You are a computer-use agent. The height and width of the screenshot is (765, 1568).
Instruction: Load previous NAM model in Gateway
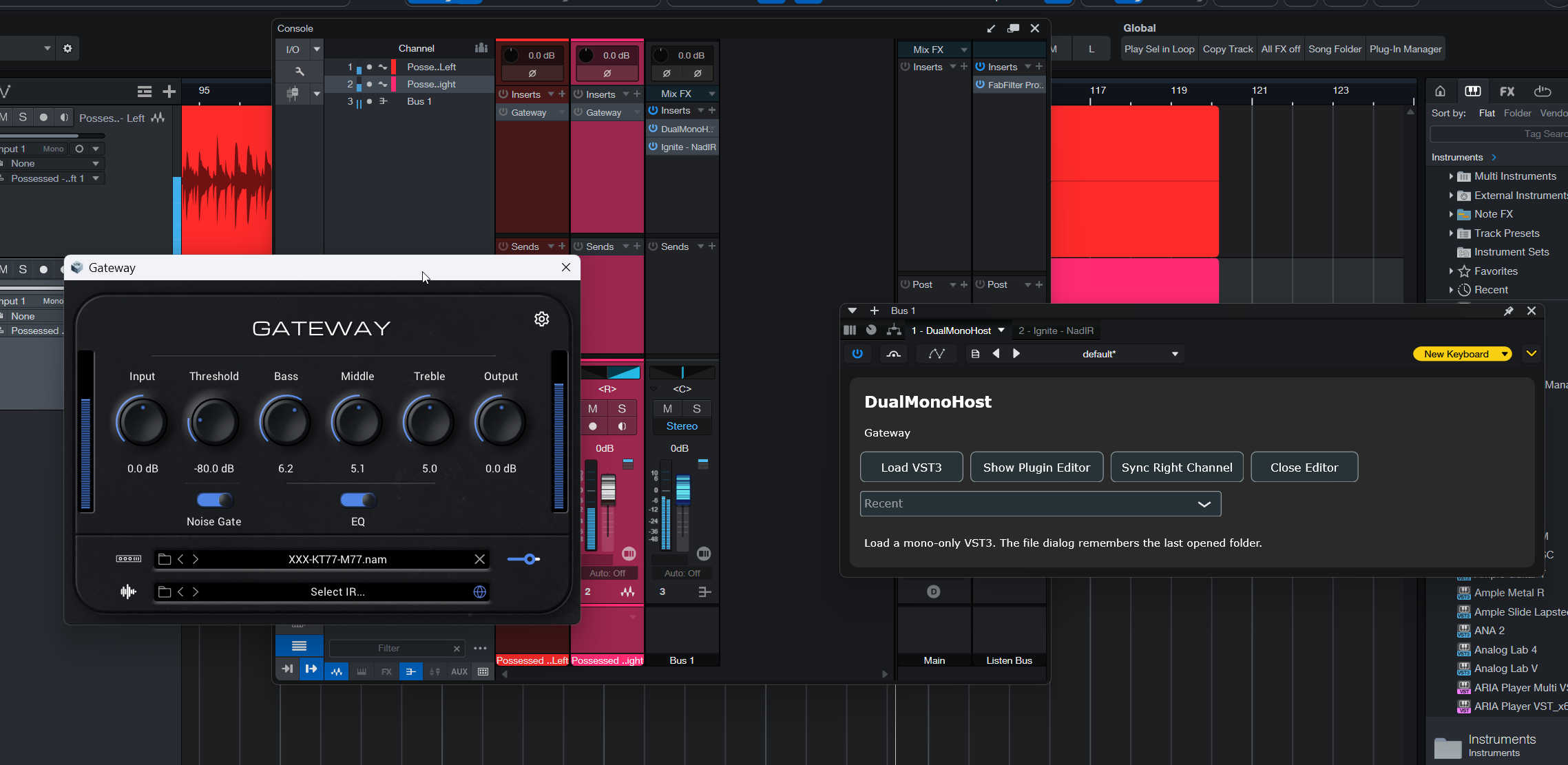tap(180, 559)
